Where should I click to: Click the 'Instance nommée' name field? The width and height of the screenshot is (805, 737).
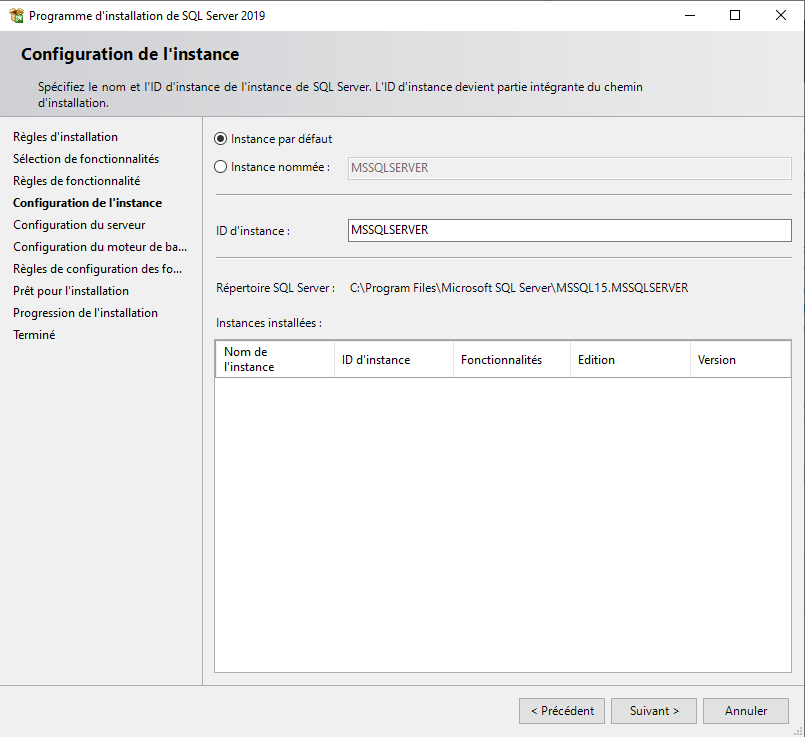(x=569, y=168)
